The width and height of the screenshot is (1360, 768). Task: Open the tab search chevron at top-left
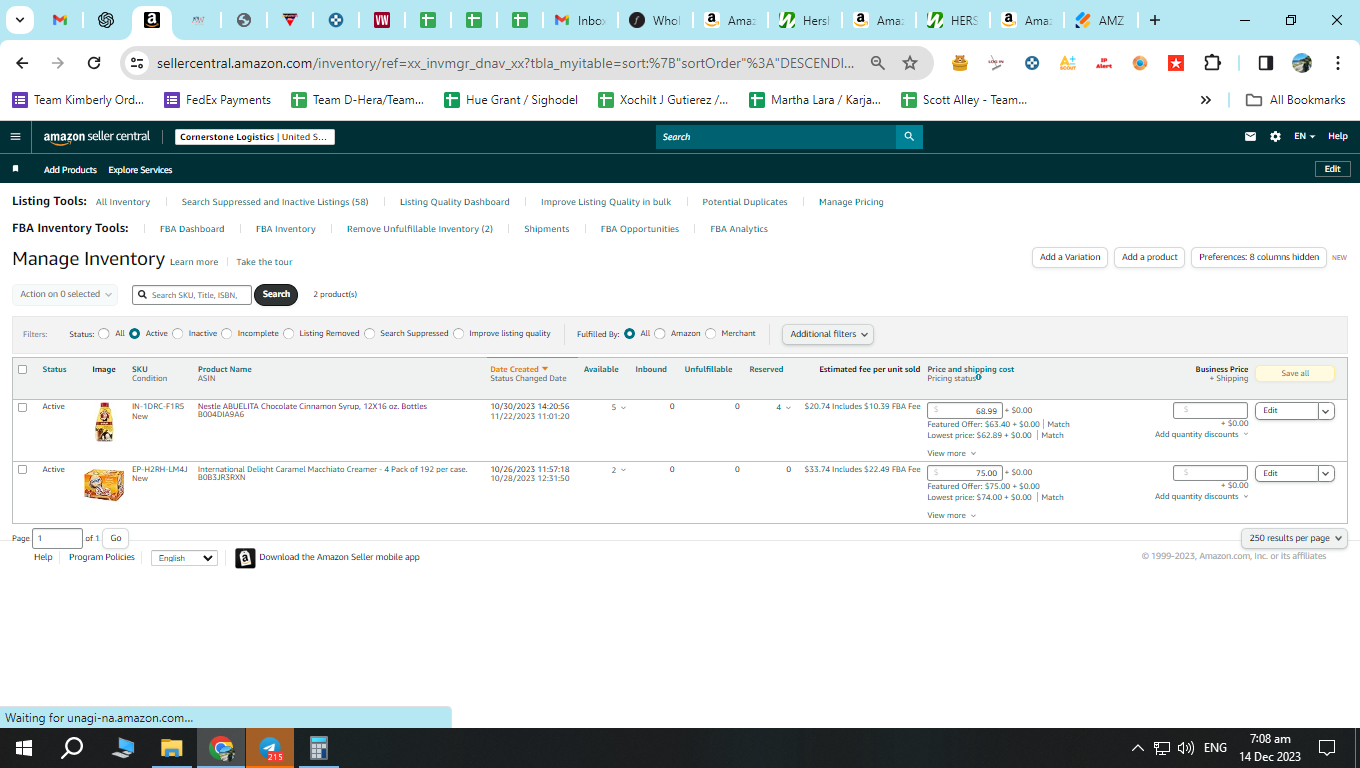(x=20, y=20)
